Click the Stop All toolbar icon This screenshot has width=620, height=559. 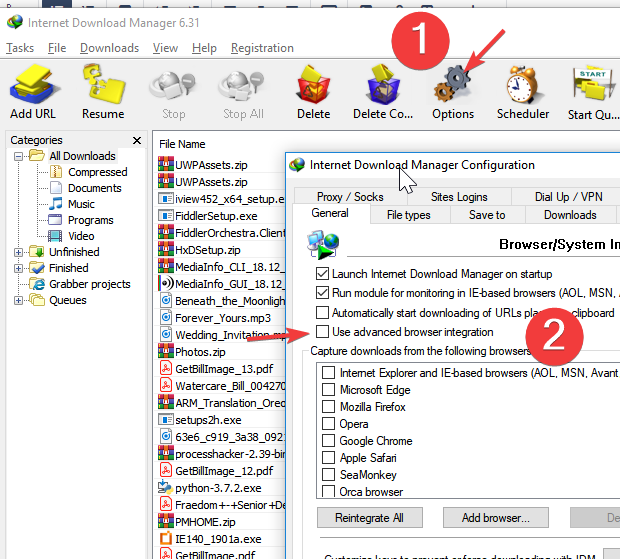click(x=243, y=85)
